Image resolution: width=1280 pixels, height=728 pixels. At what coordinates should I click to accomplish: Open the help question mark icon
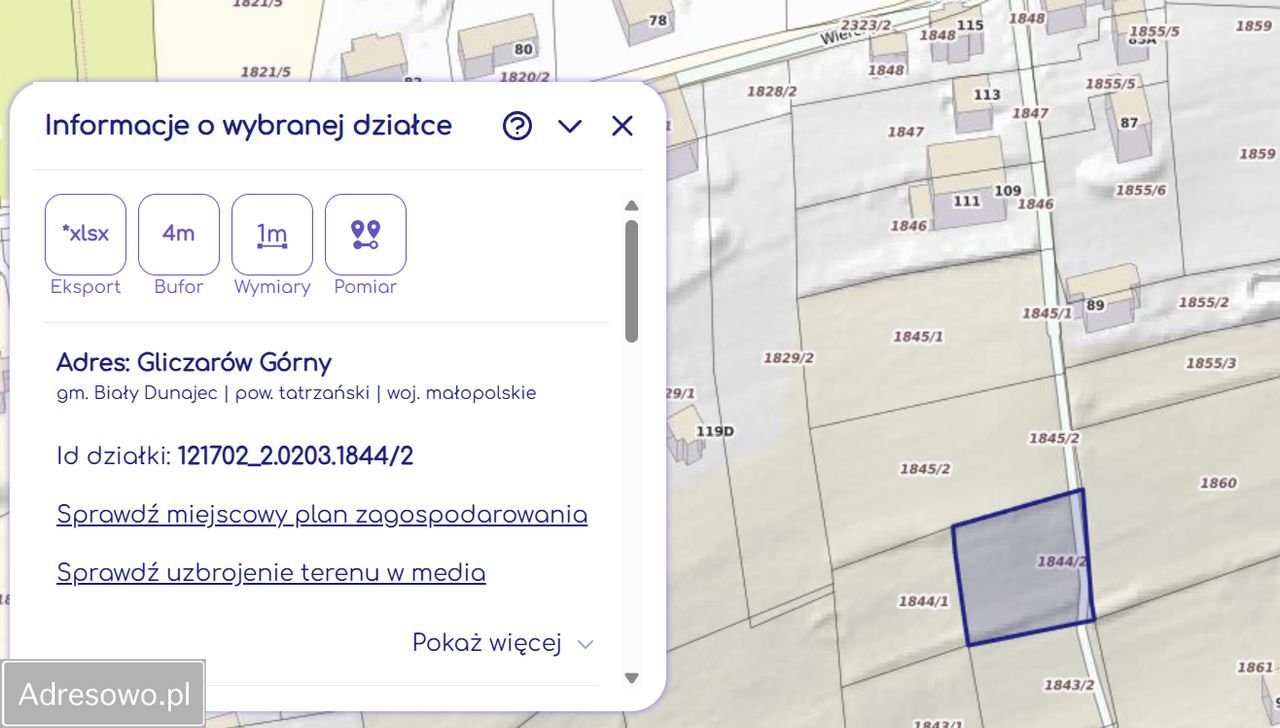(516, 126)
